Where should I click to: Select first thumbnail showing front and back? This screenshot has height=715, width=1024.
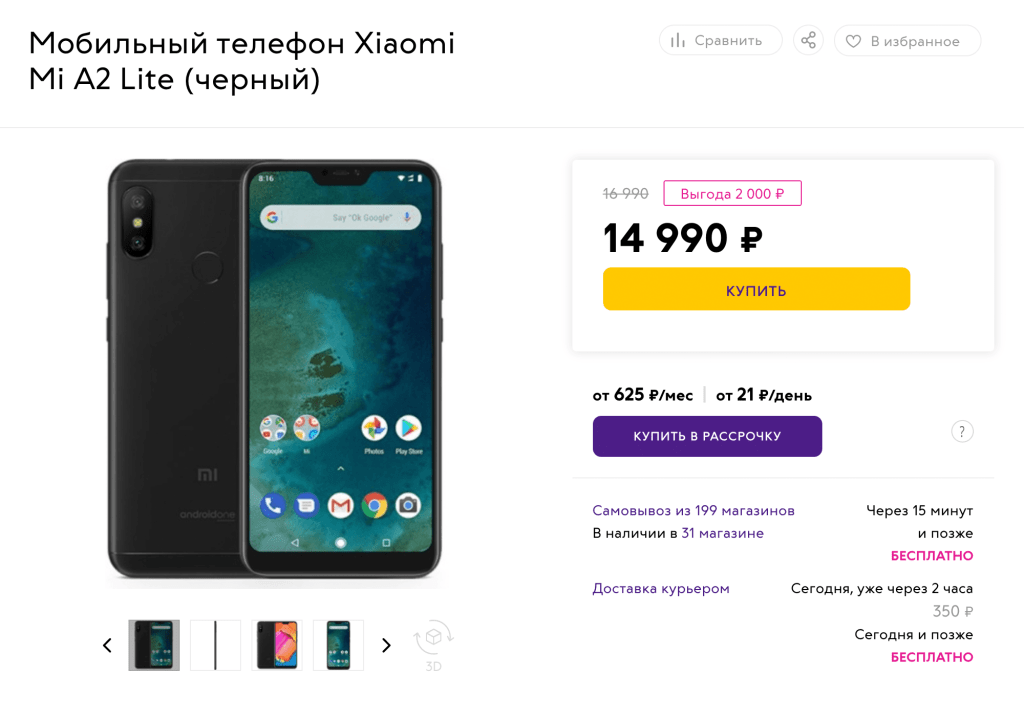154,645
